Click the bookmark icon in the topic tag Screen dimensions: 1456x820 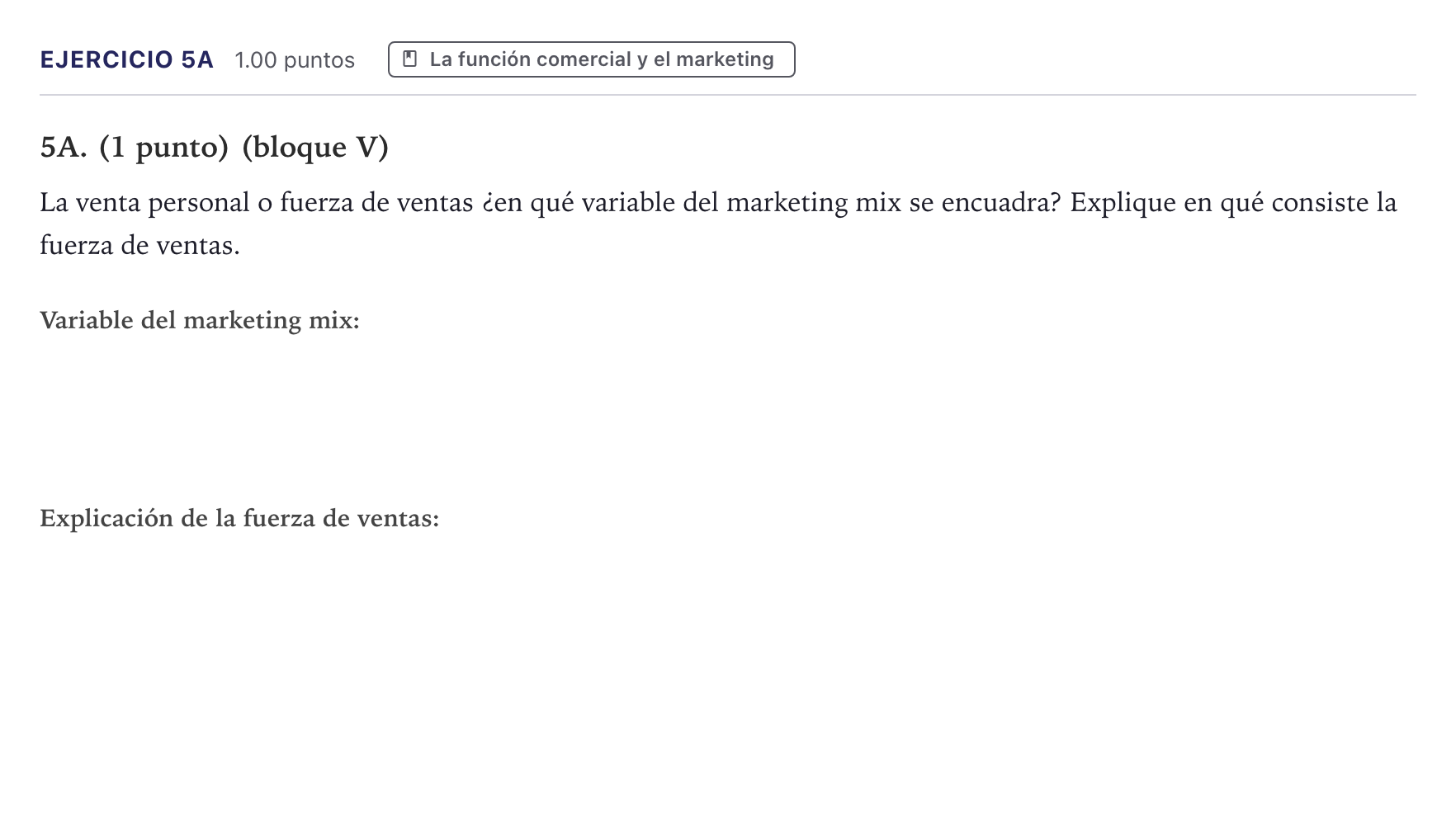point(409,59)
